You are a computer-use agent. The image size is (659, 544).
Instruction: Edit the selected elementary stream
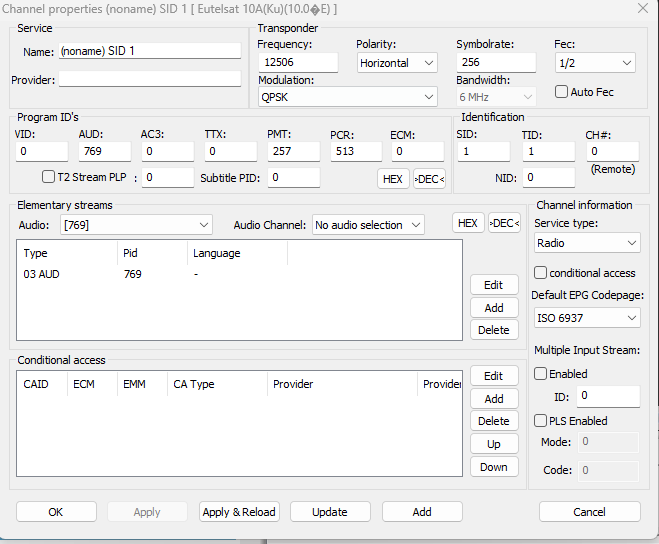tap(494, 285)
